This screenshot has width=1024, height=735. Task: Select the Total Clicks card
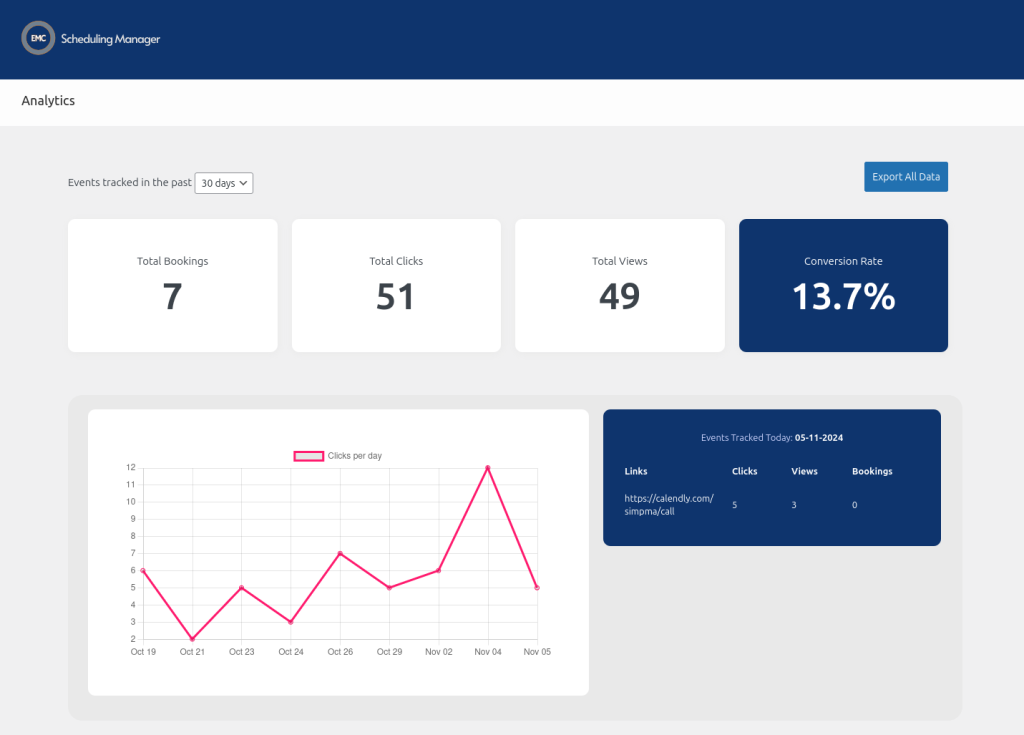tap(396, 285)
